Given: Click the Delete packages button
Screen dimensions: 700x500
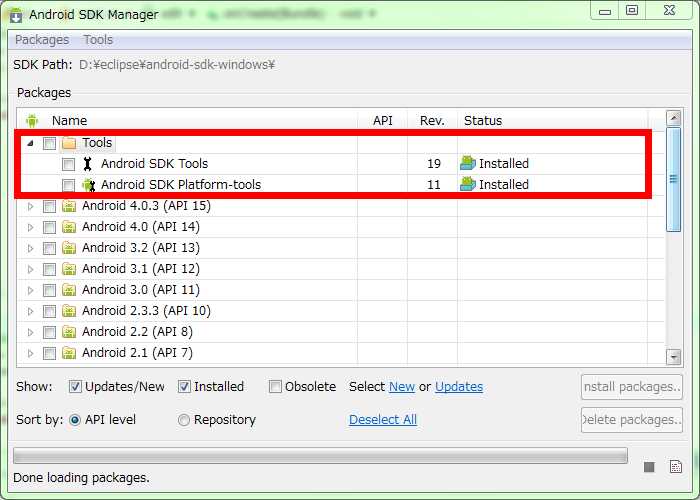Looking at the screenshot, I should (632, 420).
